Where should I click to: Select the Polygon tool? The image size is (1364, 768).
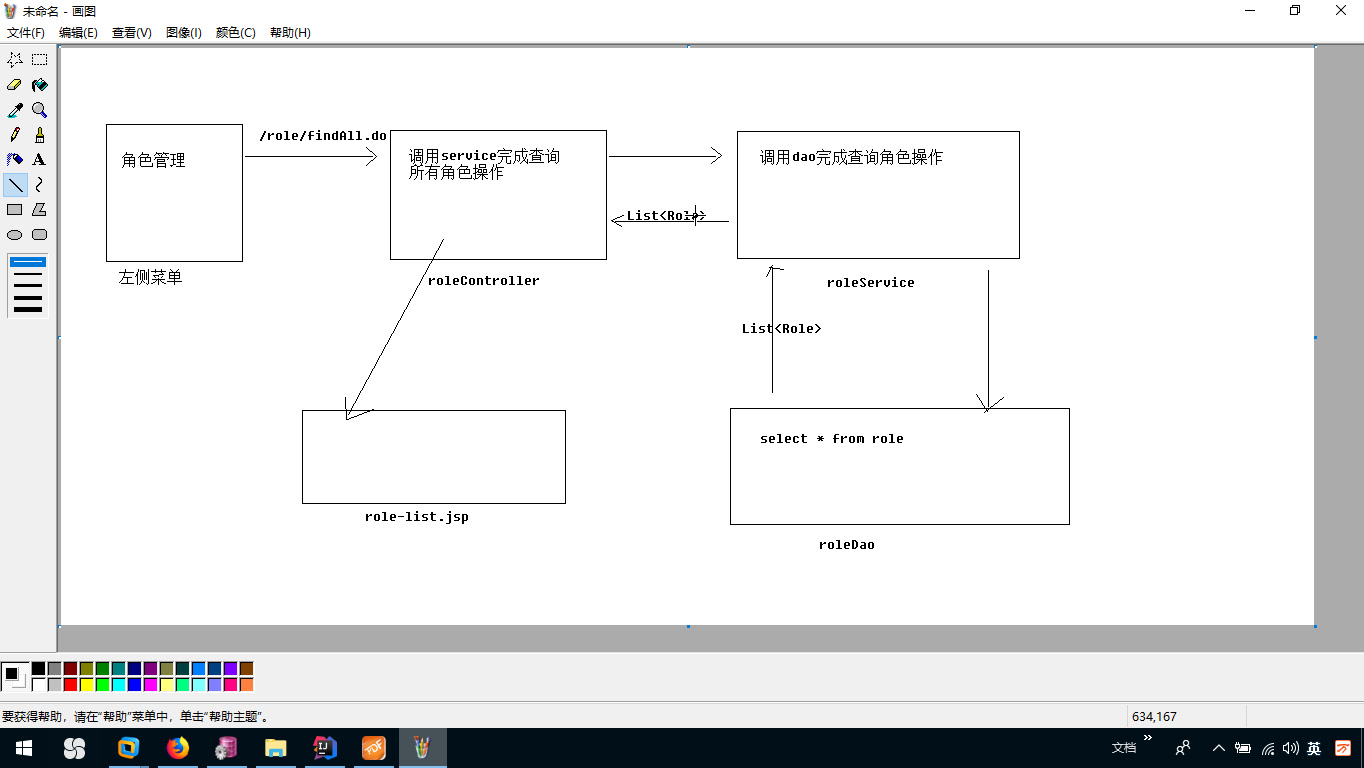(x=39, y=209)
